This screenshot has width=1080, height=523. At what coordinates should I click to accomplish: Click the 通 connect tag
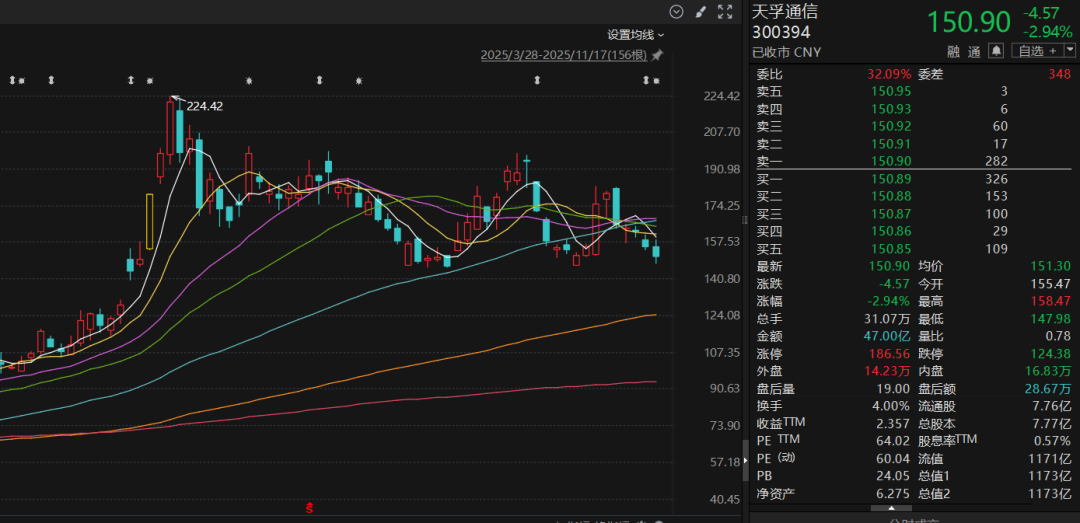(974, 51)
